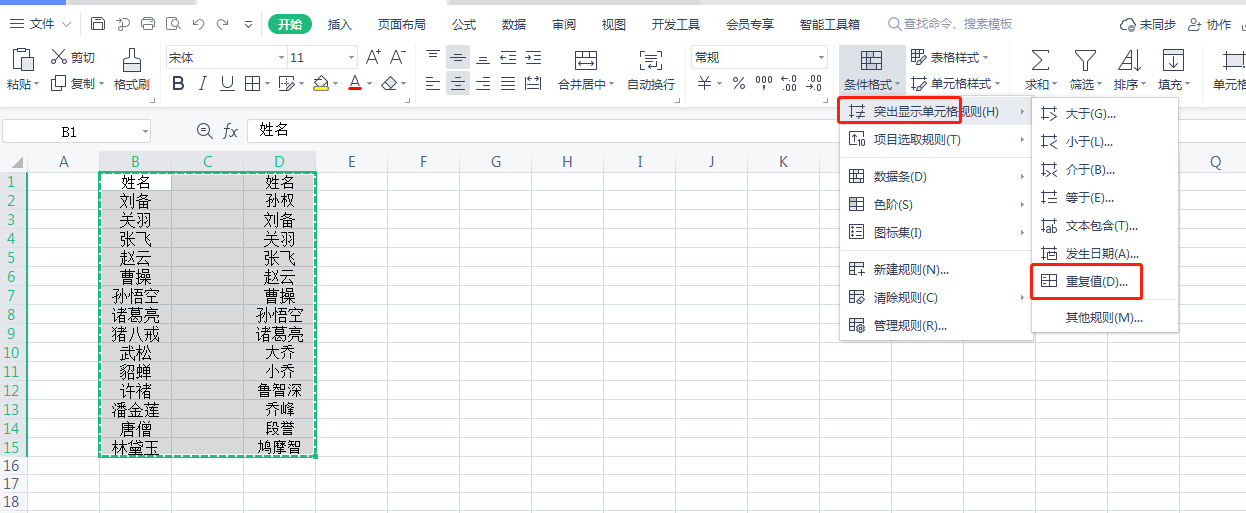Open the number format dropdown (常规)

click(822, 57)
